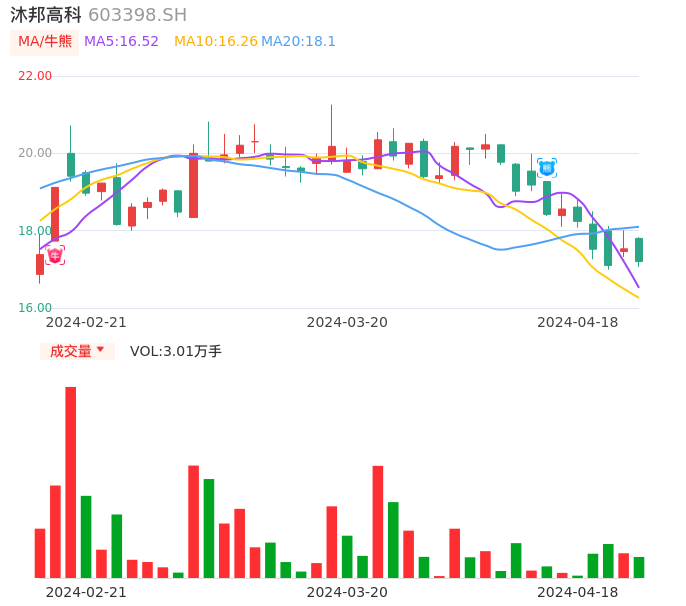The width and height of the screenshot is (686, 606).
Task: Click the VOL:3.01万手 volume readout
Action: (176, 351)
